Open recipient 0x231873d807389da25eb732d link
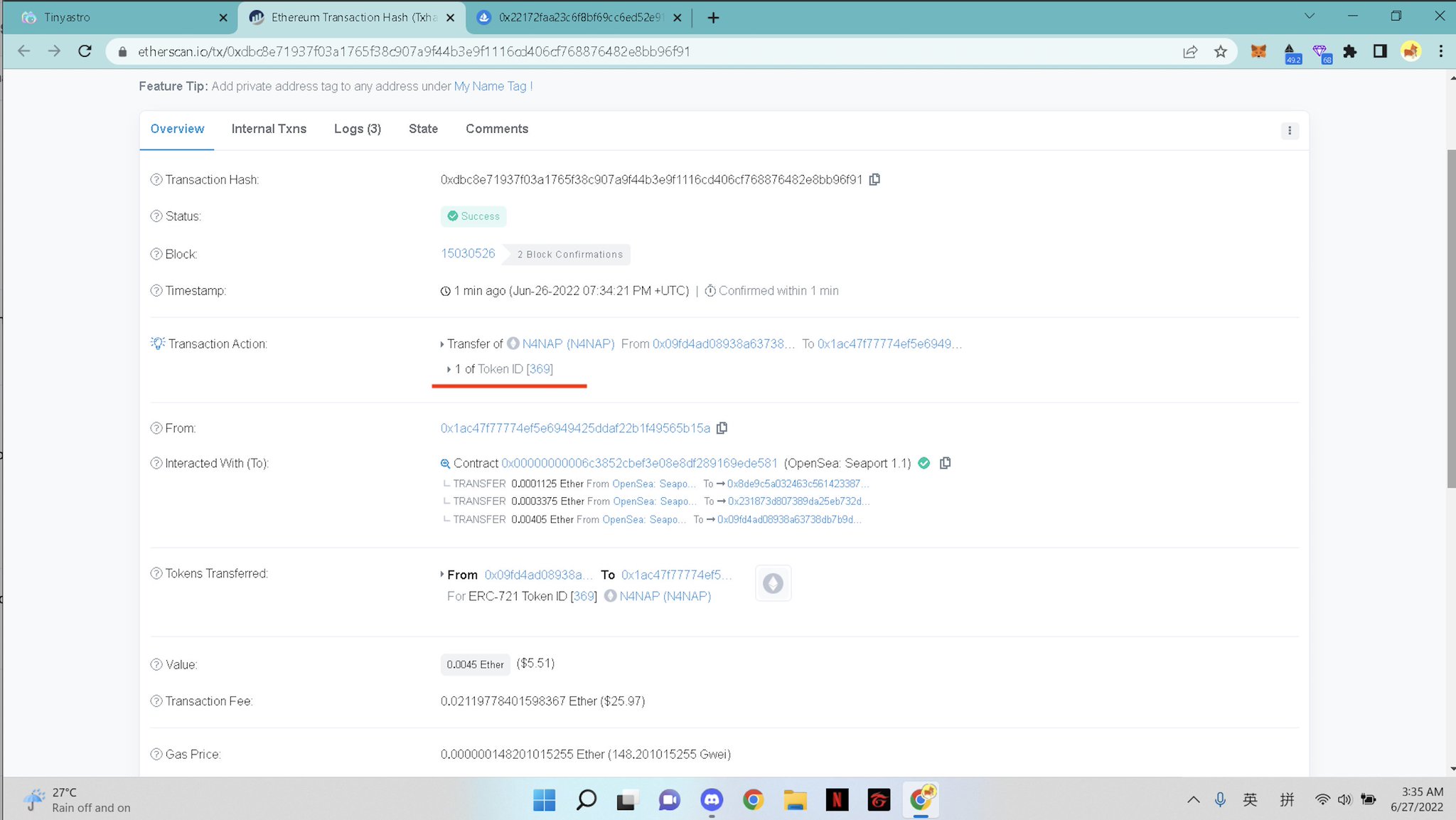 coord(798,501)
